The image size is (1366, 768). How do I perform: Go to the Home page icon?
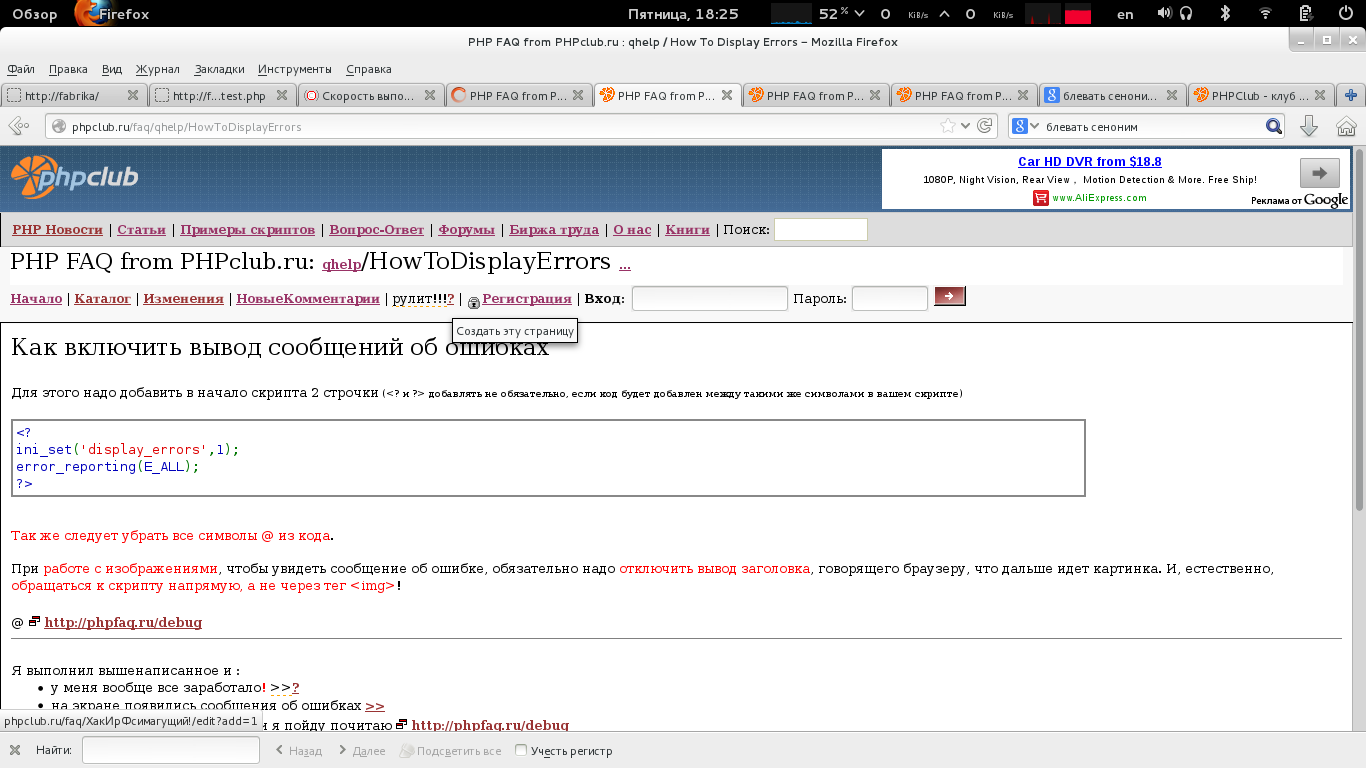pyautogui.click(x=1346, y=126)
